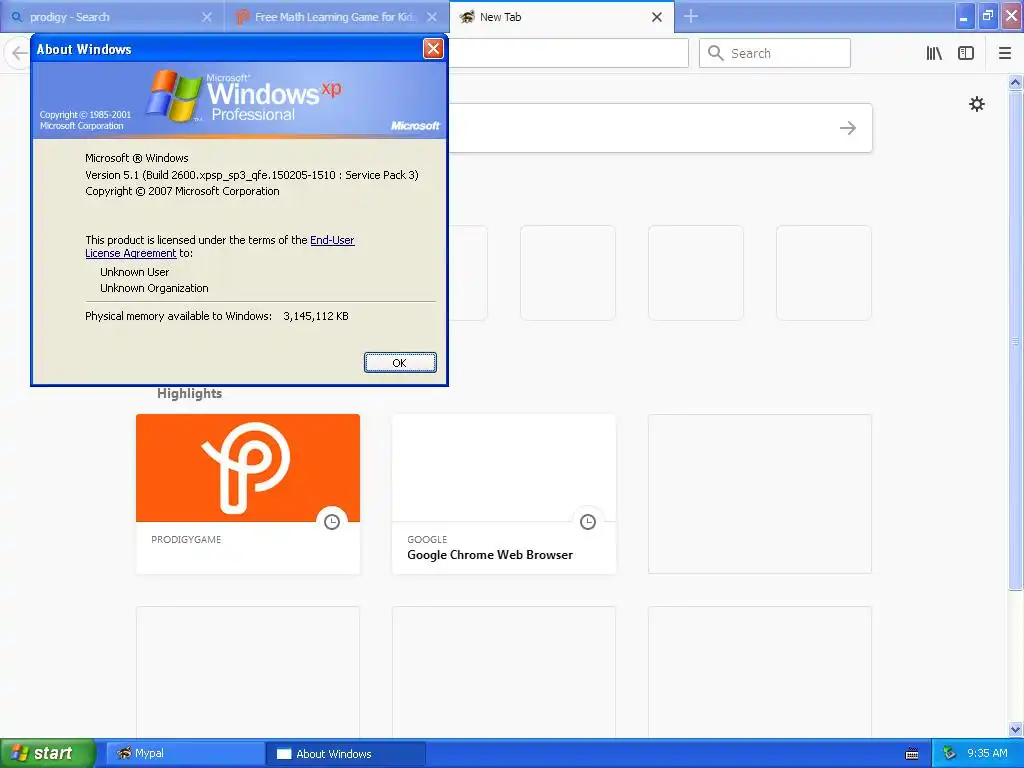Open Google Chrome Web Browser highlight
The height and width of the screenshot is (768, 1024).
click(x=504, y=494)
